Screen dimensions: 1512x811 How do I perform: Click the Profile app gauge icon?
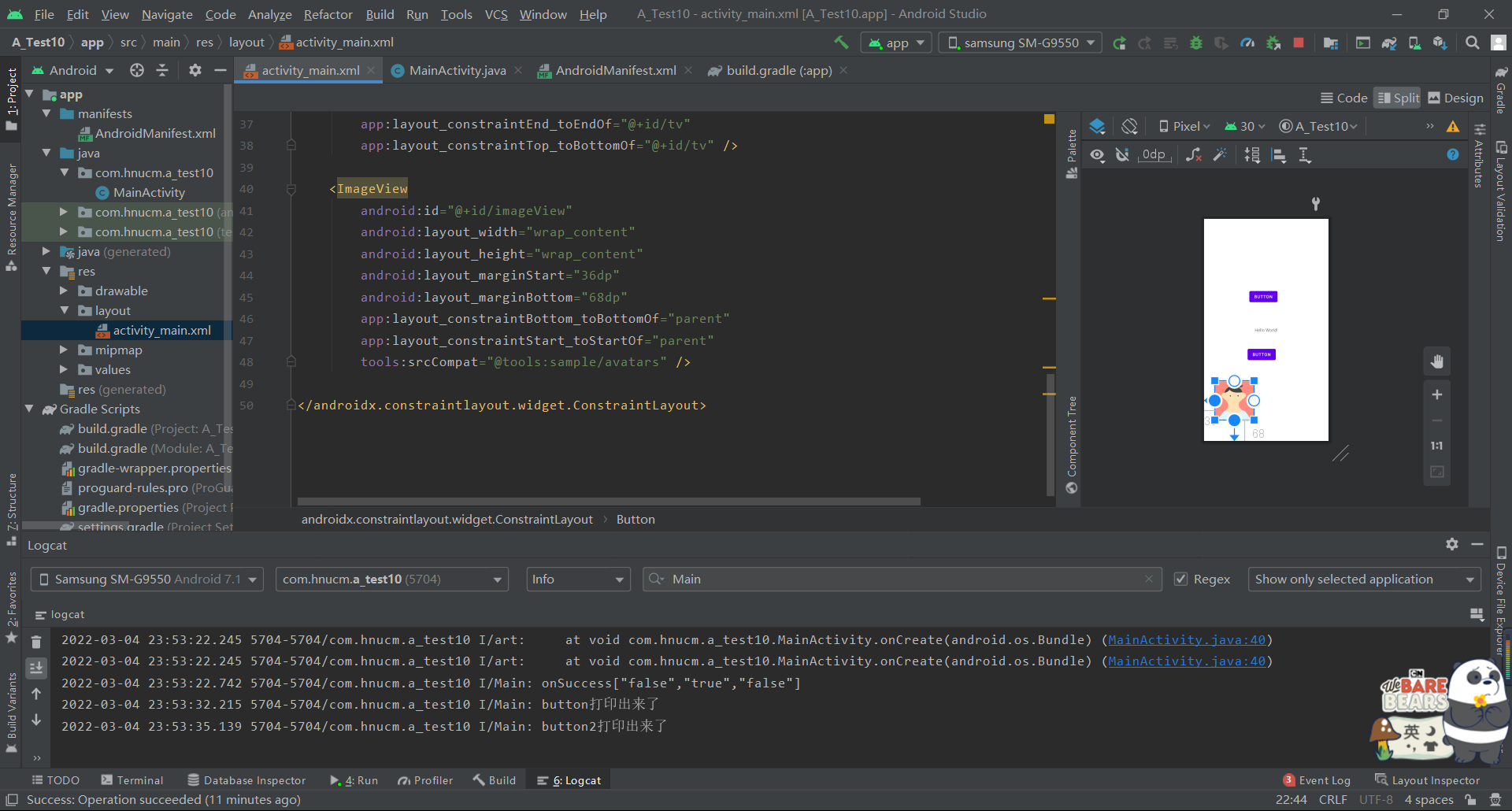coord(1247,43)
